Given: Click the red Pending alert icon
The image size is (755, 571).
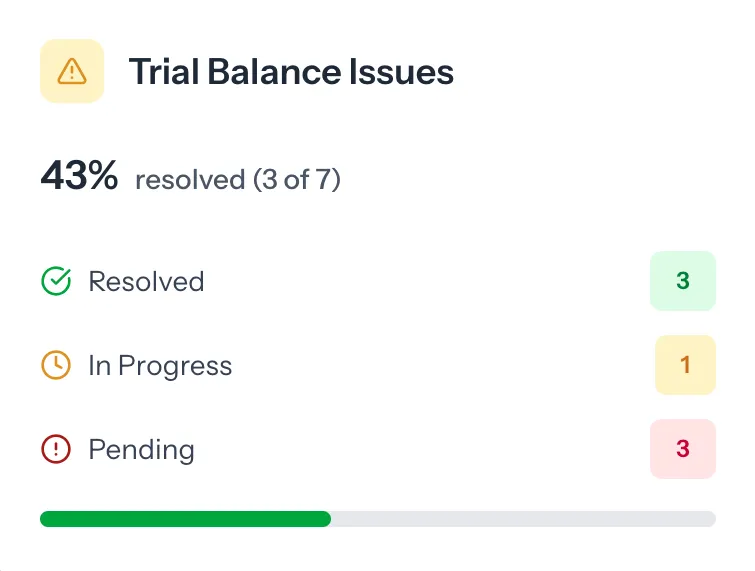Looking at the screenshot, I should click(56, 450).
